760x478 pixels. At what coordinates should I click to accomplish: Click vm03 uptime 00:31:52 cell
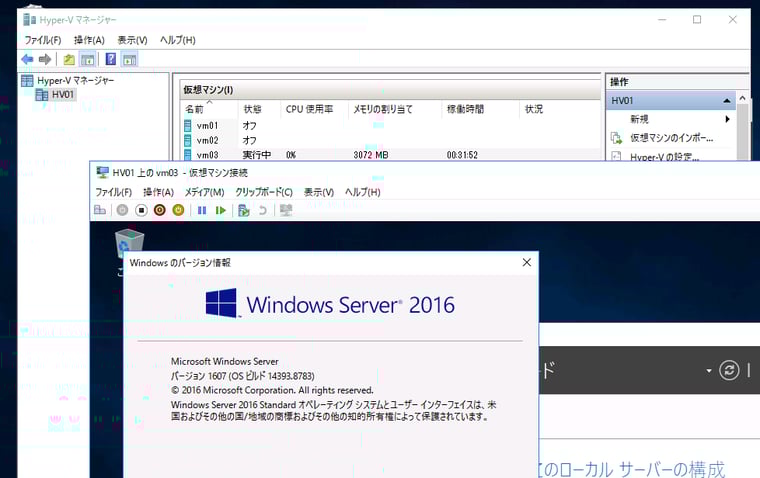[x=462, y=155]
